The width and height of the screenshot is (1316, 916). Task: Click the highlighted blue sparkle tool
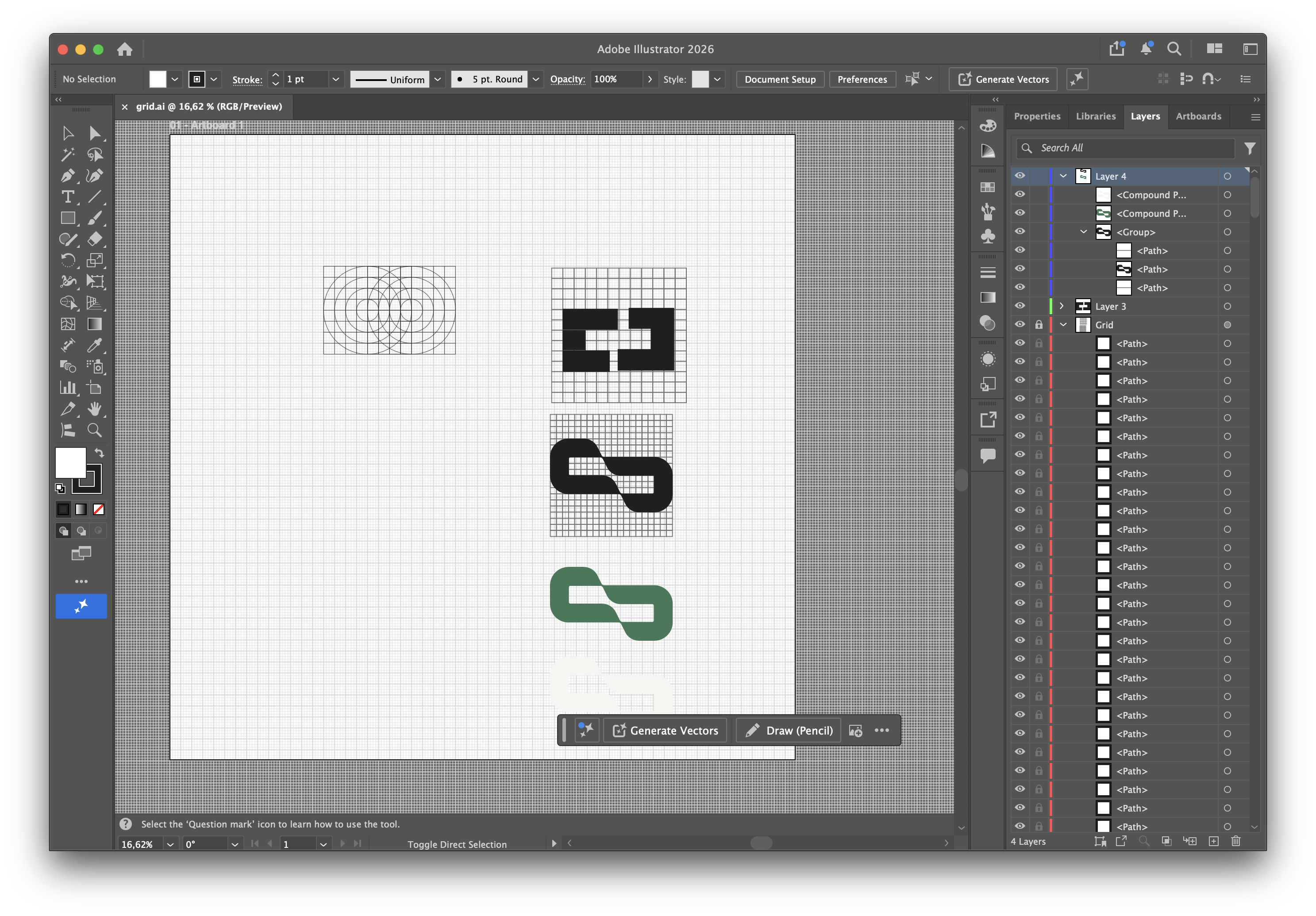(x=81, y=606)
